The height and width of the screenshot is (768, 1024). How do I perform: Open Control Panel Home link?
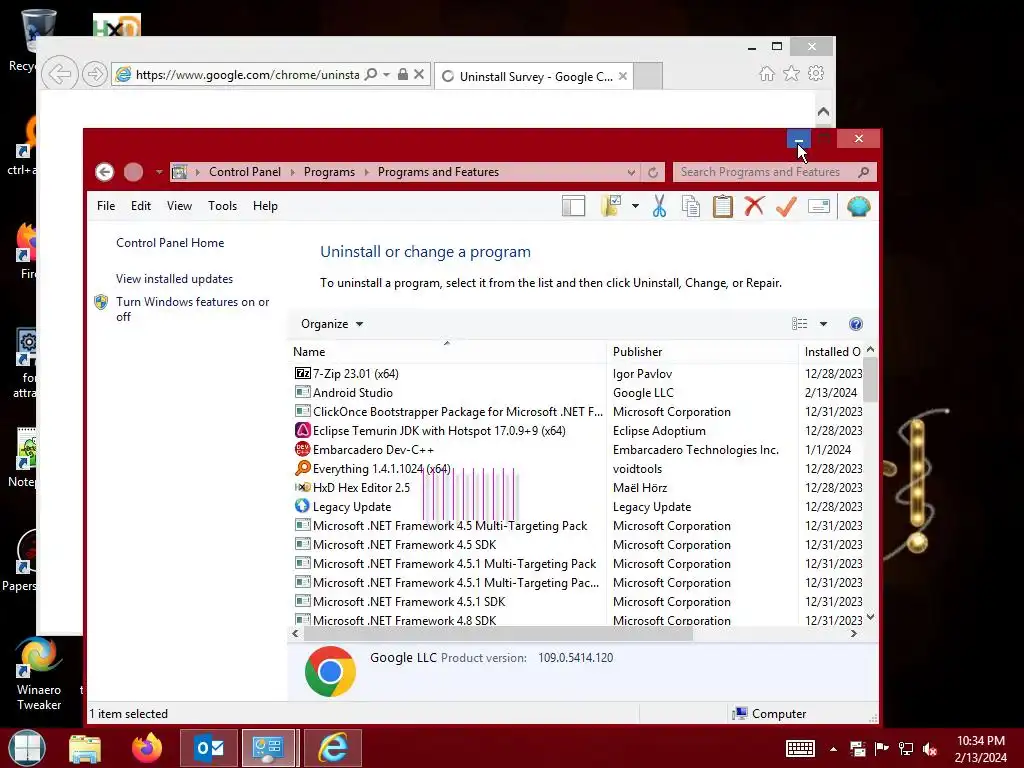(170, 243)
